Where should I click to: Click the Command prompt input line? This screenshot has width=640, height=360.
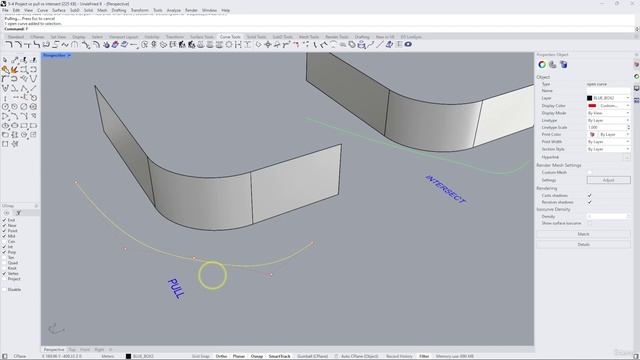[318, 29]
